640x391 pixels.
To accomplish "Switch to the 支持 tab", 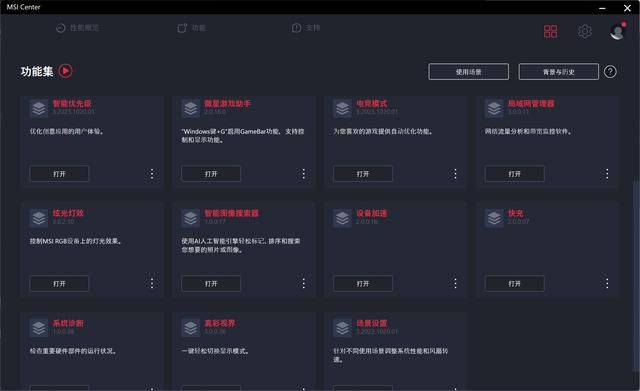I will point(306,28).
